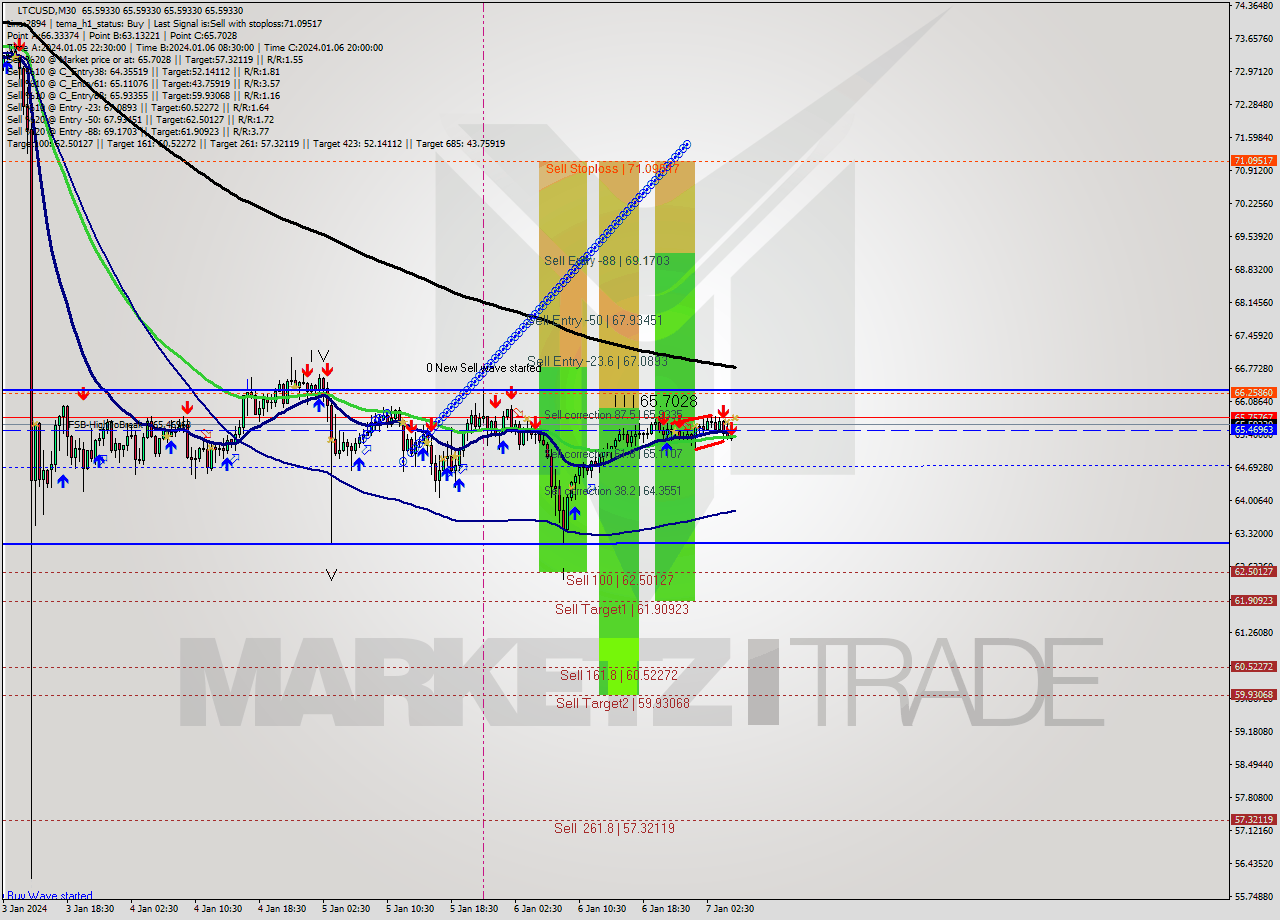
Task: Click the 64.00640 price axis value
Action: click(1254, 500)
